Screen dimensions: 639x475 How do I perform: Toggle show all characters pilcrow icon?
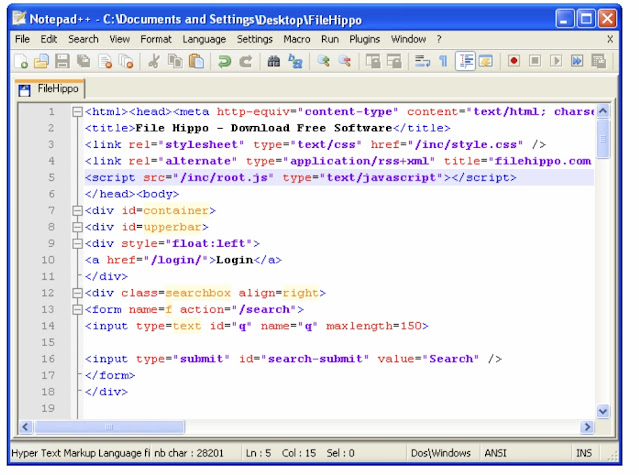tap(443, 62)
